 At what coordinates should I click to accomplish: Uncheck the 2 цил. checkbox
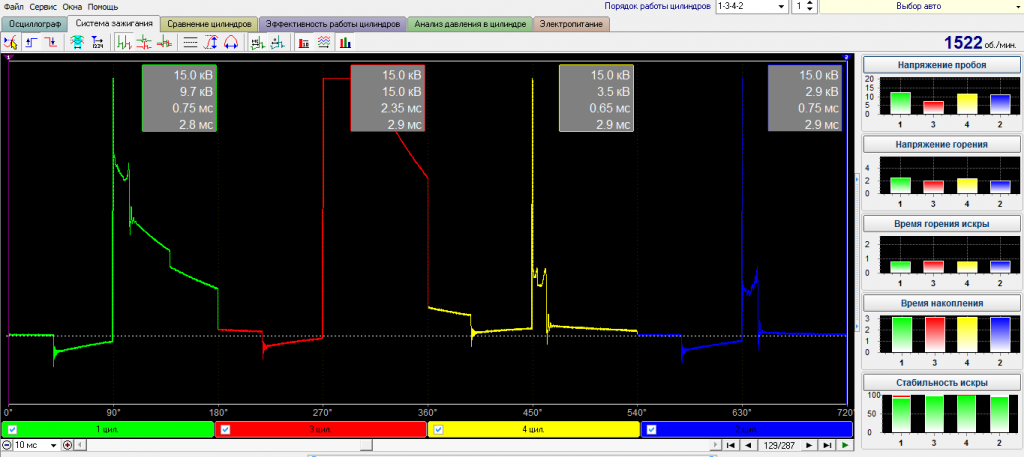pos(651,430)
